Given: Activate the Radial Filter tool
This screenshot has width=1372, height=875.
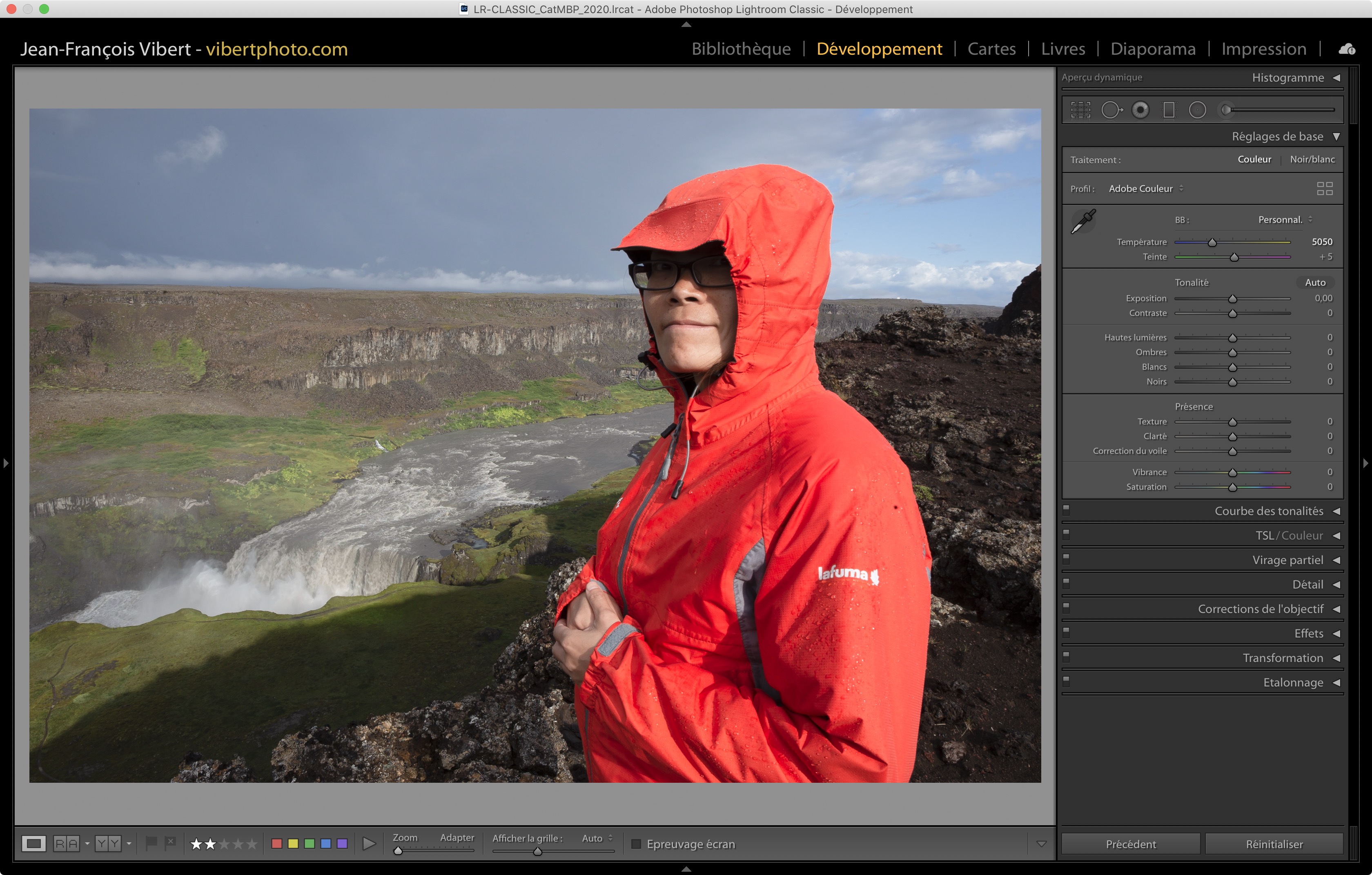Looking at the screenshot, I should coord(1198,110).
